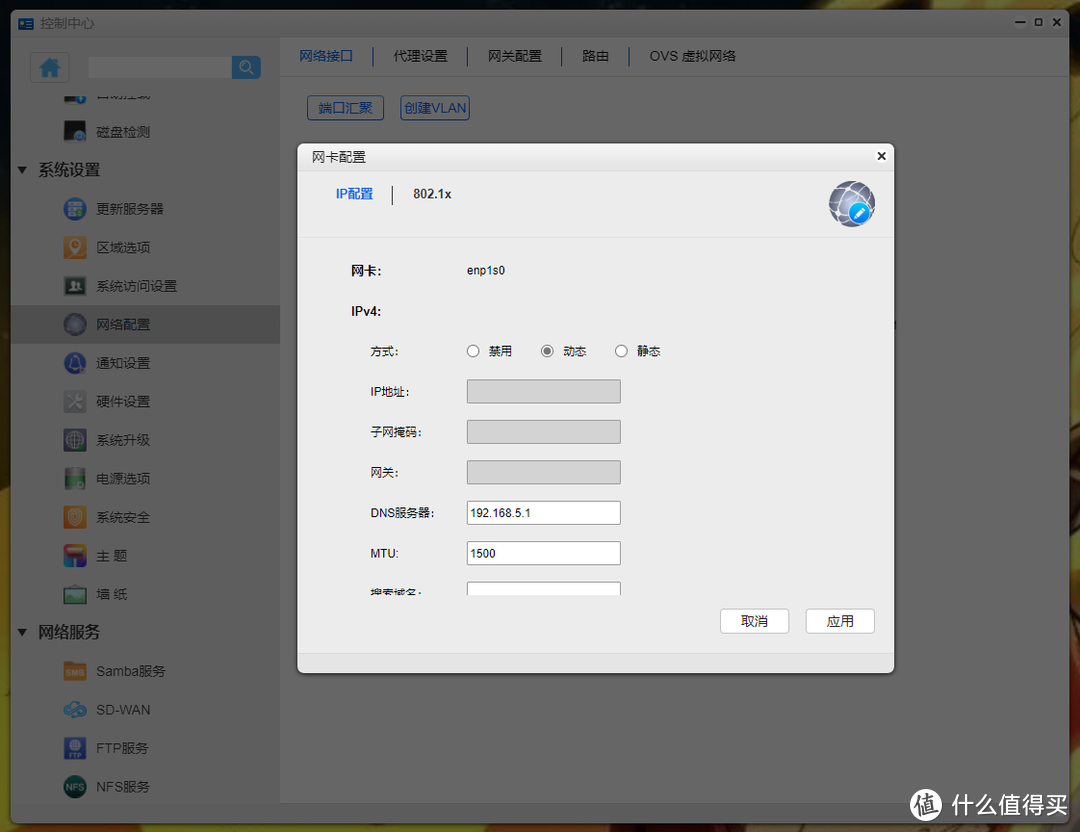Click the NFS服务 icon
1080x832 pixels.
74,786
